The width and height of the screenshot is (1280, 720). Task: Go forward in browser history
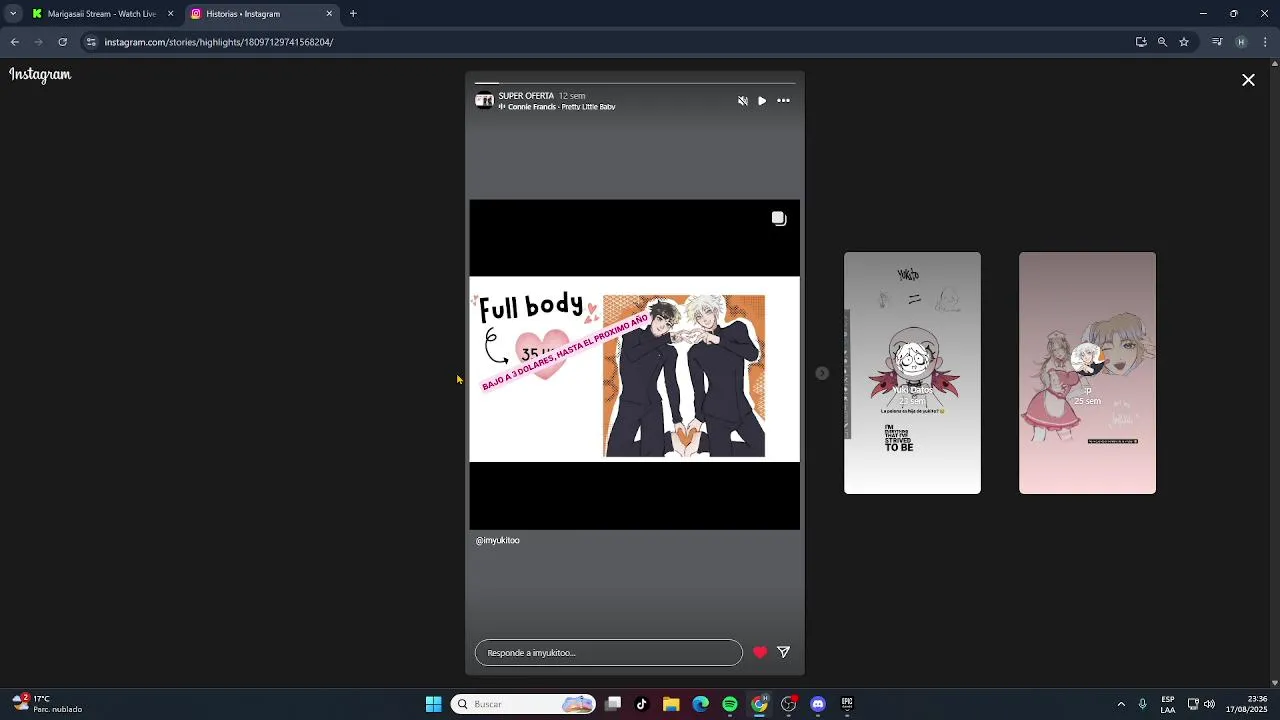tap(39, 42)
